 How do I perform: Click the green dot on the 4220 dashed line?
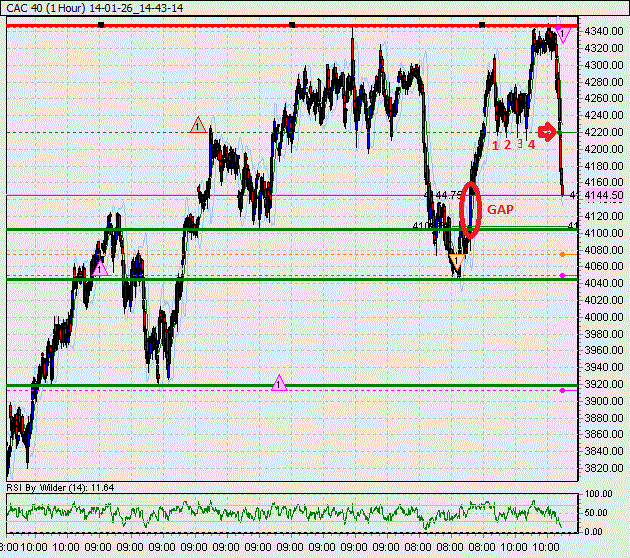coord(559,132)
